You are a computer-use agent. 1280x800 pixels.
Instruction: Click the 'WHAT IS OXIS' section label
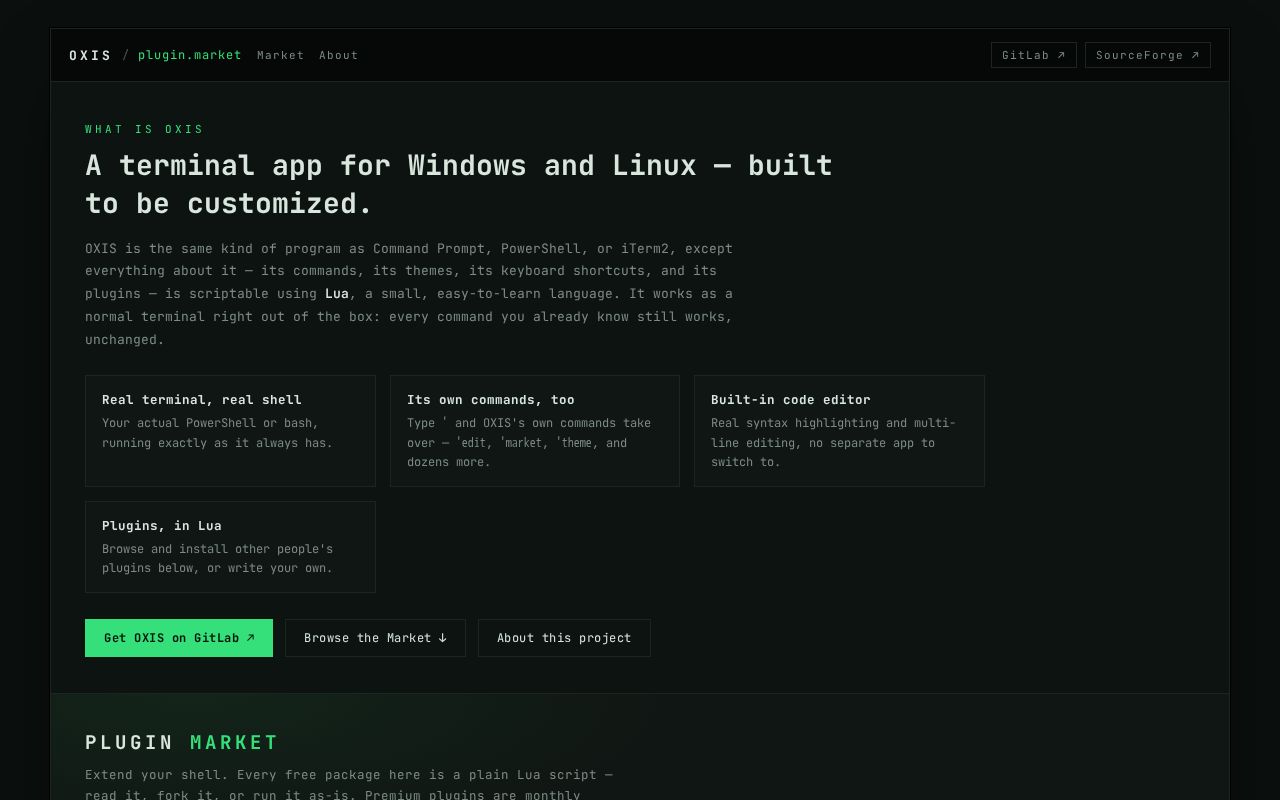click(145, 130)
